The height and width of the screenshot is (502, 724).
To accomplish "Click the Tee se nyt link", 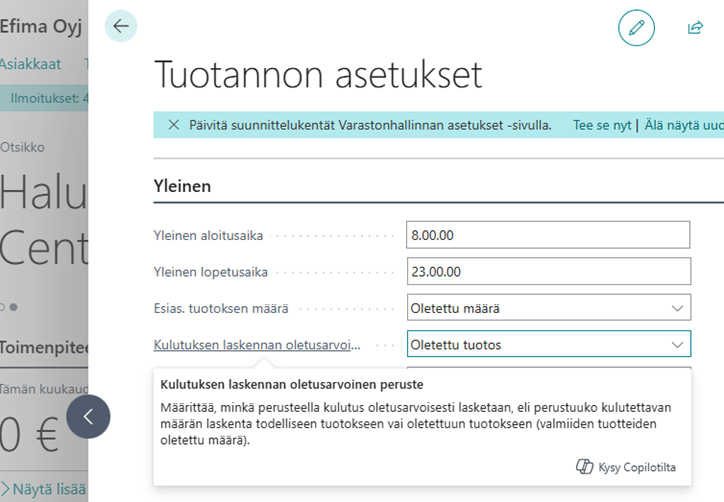I will click(602, 125).
